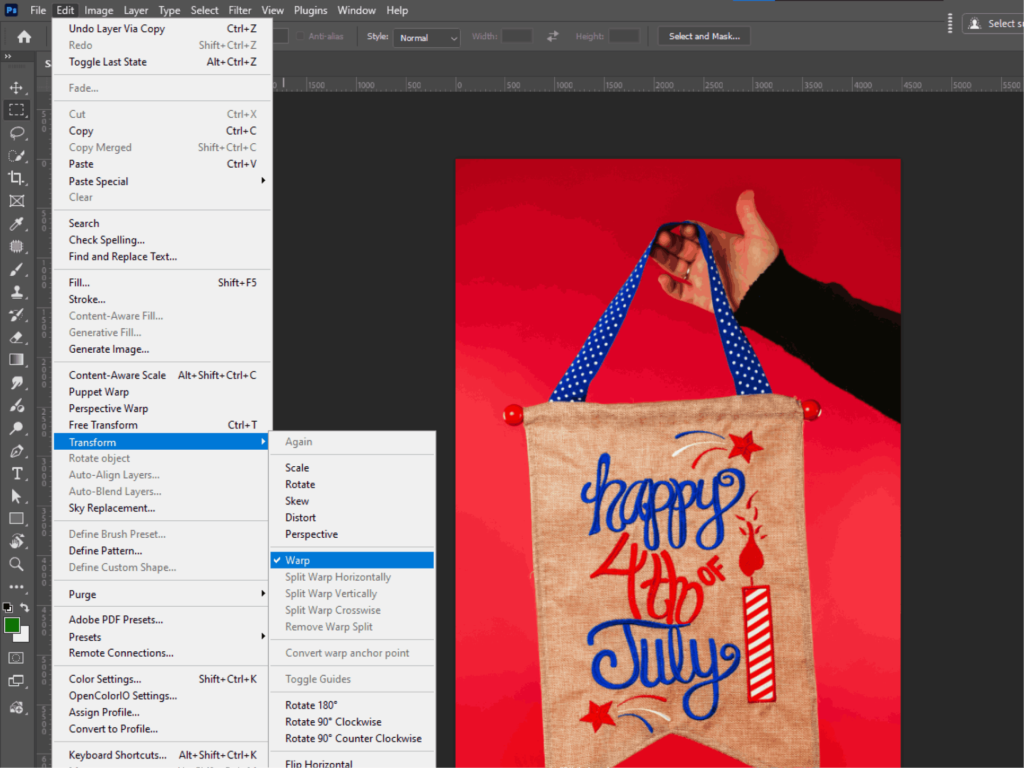Click the swap width and height arrows
Image resolution: width=1024 pixels, height=768 pixels.
coord(552,37)
